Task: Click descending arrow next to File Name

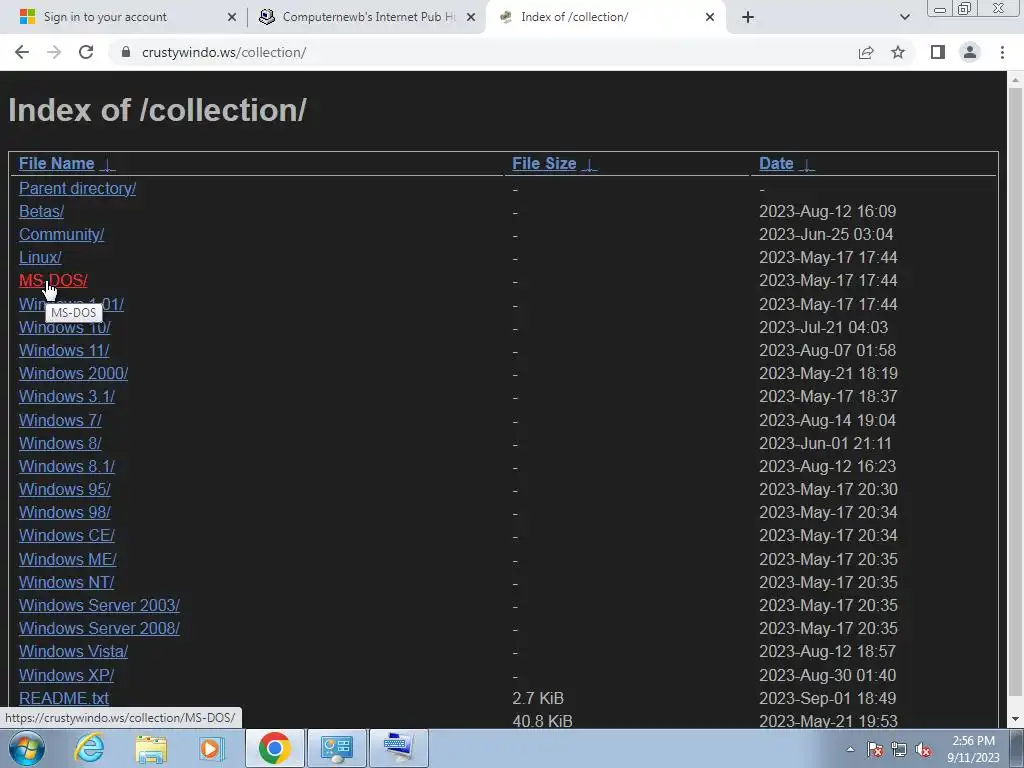Action: tap(107, 165)
